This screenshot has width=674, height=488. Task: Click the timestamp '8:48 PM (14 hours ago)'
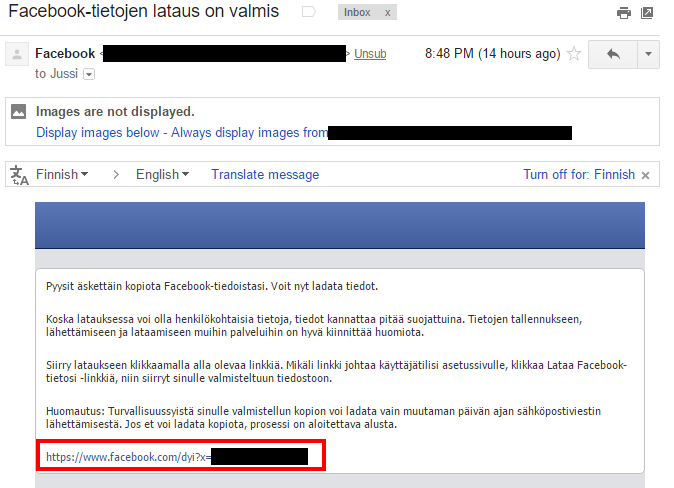(493, 54)
